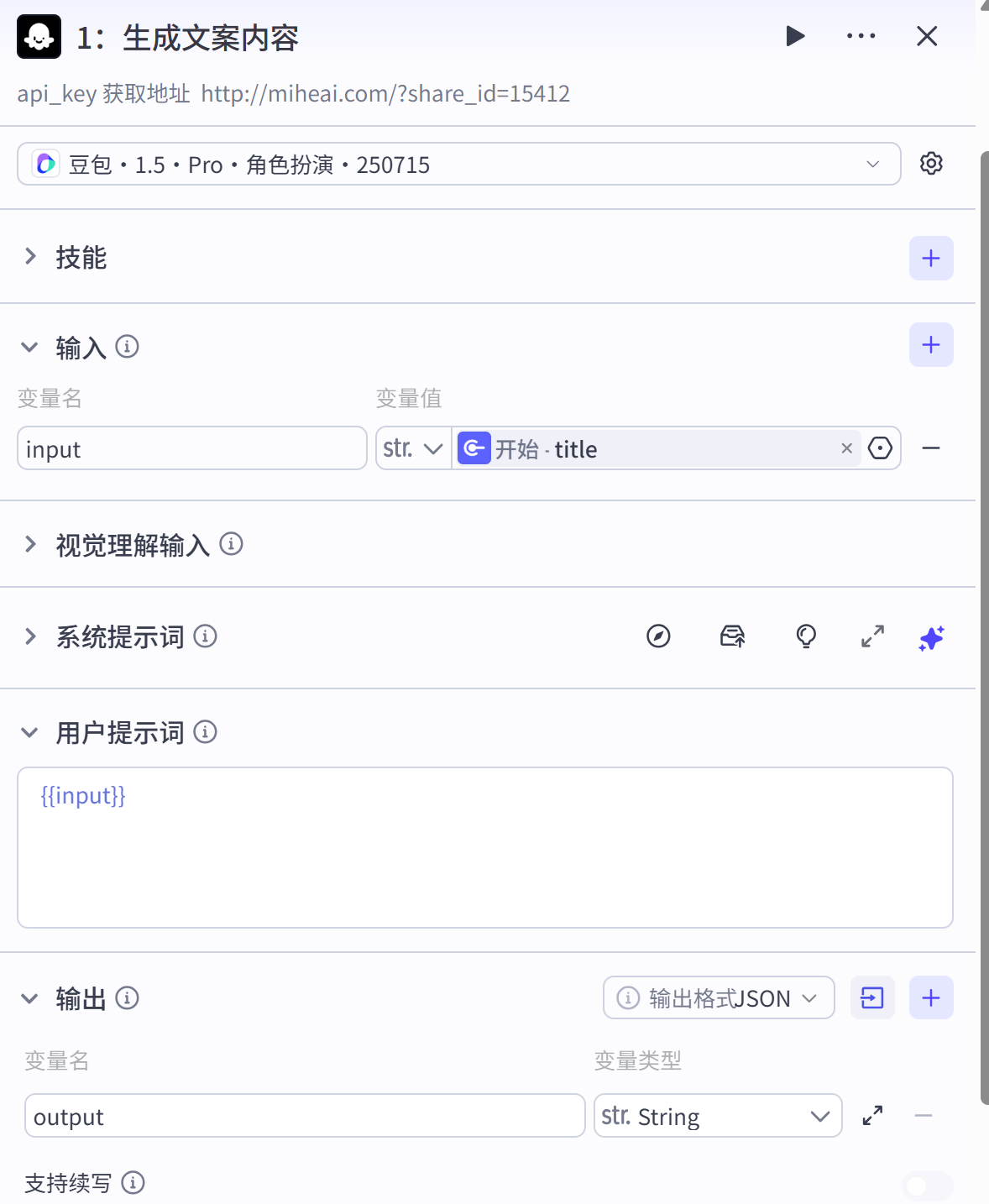Show info for 系统提示词
This screenshot has height=1204, width=989.
pos(205,636)
